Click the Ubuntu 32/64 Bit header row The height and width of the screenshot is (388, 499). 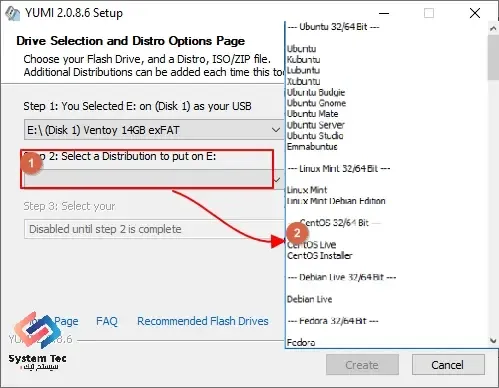pos(333,27)
